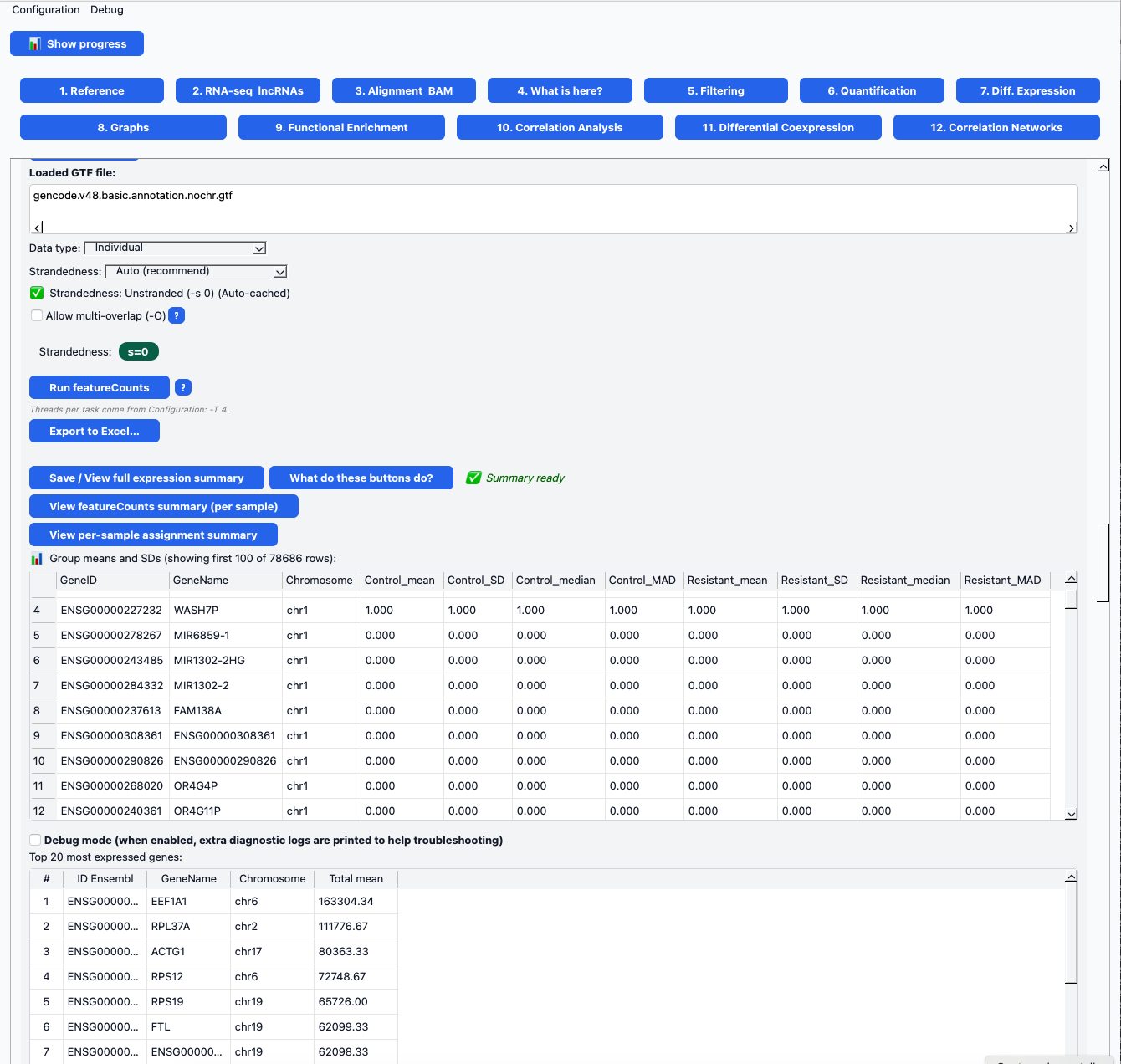Image resolution: width=1121 pixels, height=1064 pixels.
Task: Click the help icon beside Allow multi-overlap
Action: coord(177,315)
